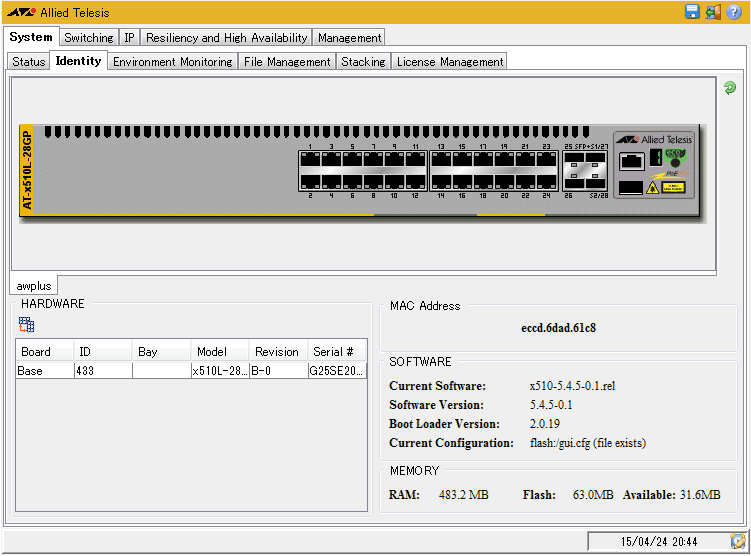This screenshot has height=556, width=751.
Task: Open the Resiliency and High Availability tab
Action: pos(227,38)
